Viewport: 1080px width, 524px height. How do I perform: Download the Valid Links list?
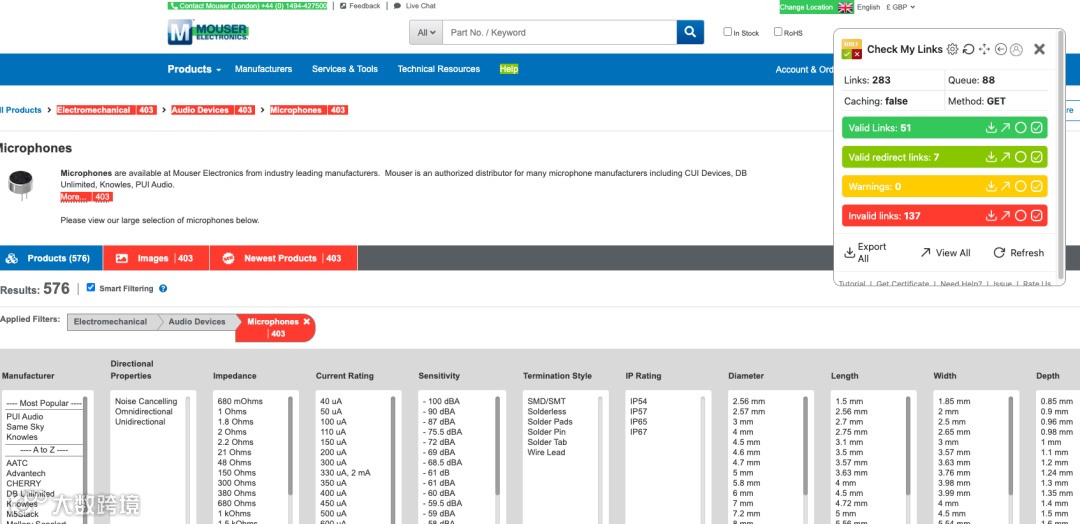pyautogui.click(x=991, y=128)
